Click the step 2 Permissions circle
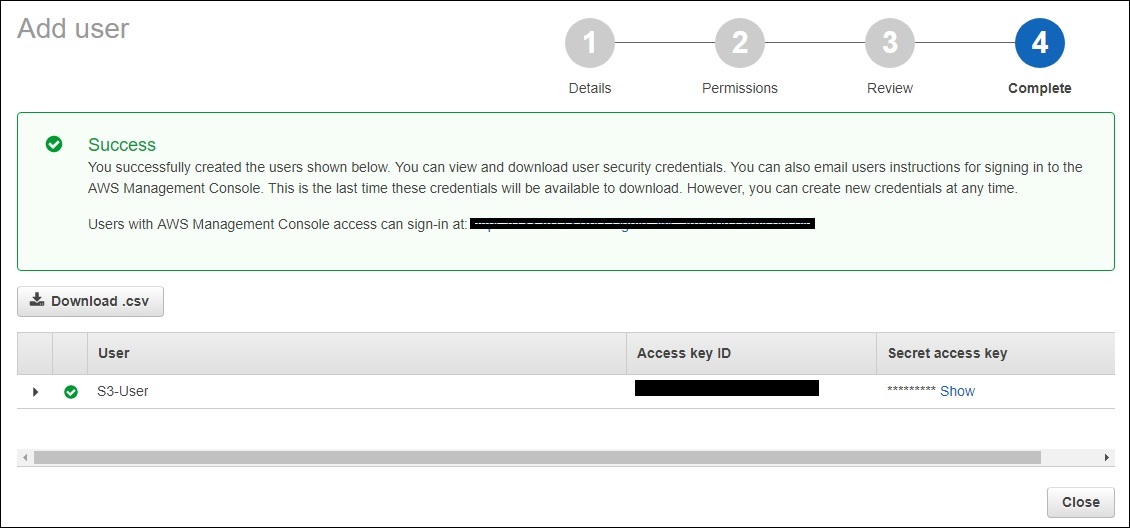 pos(740,43)
